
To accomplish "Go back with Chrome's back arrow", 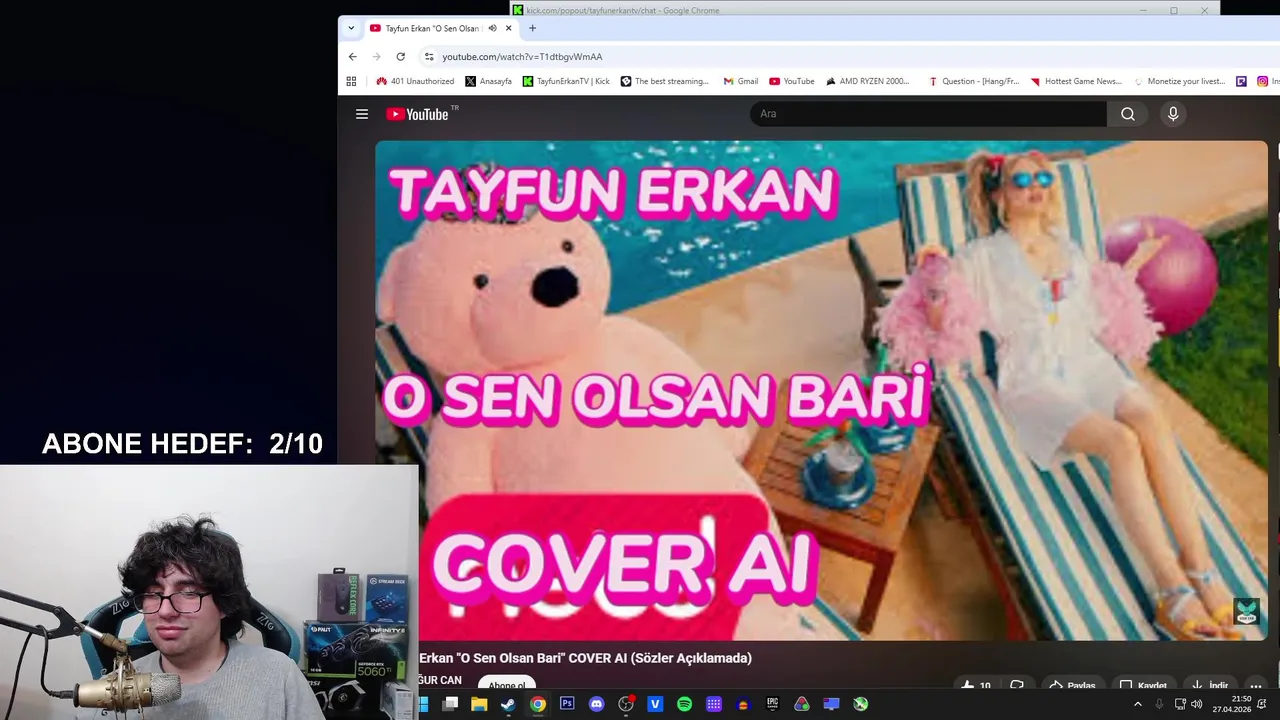I will click(353, 57).
